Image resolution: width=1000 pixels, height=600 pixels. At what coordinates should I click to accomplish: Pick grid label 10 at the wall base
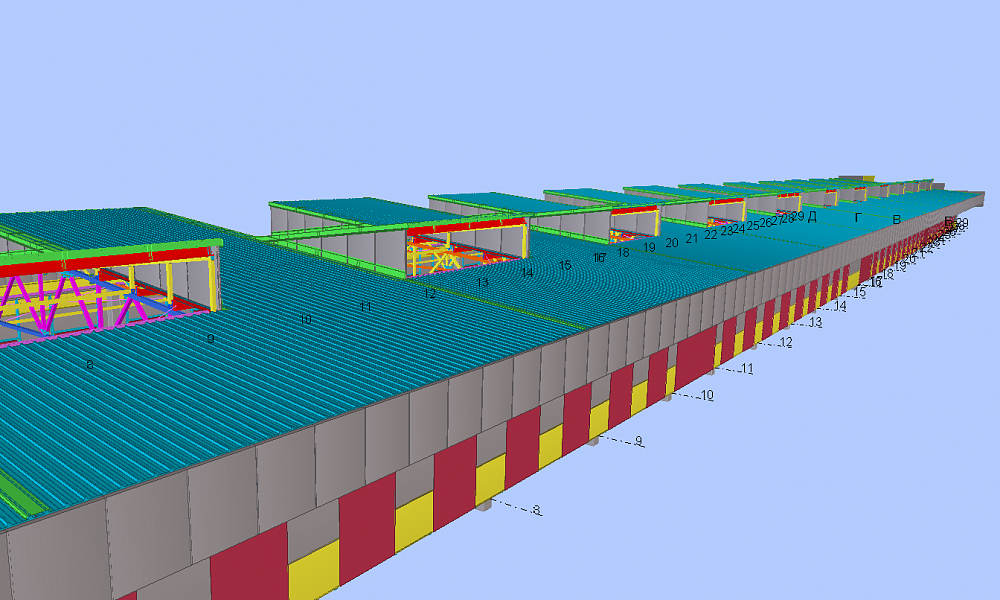707,396
